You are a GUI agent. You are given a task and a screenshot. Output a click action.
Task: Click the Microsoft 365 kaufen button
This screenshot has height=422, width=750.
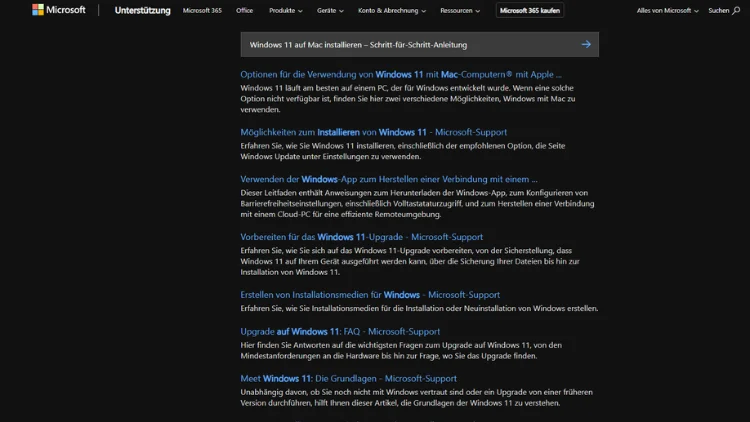(x=529, y=11)
